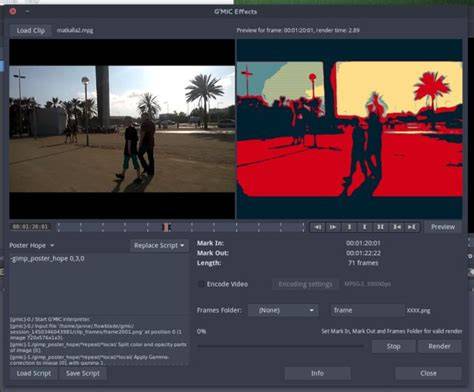Click the Load Clip button
Image resolution: width=474 pixels, height=392 pixels.
[30, 30]
